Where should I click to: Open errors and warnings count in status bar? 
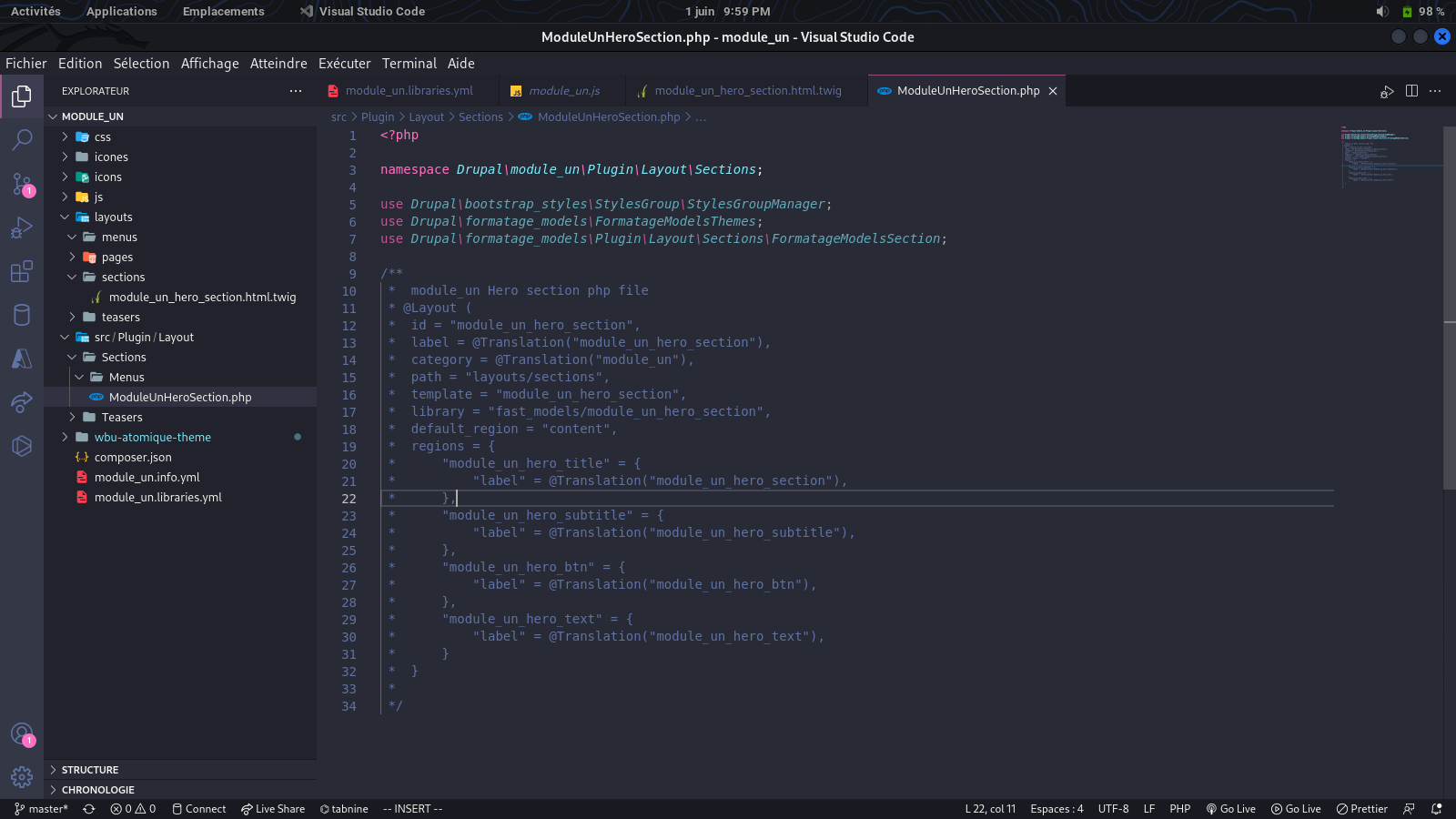coord(133,809)
